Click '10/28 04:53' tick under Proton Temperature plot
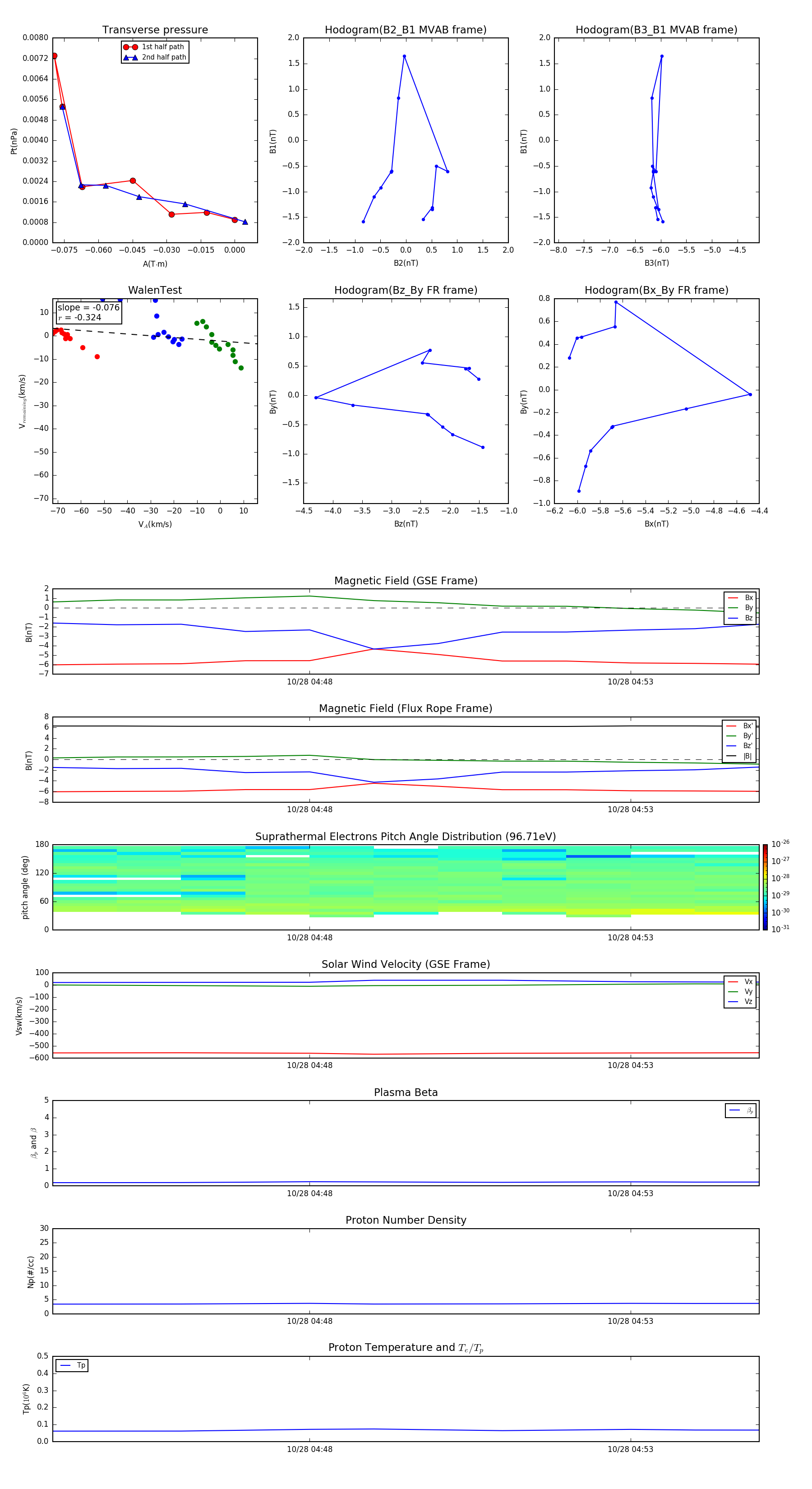 (x=631, y=1449)
